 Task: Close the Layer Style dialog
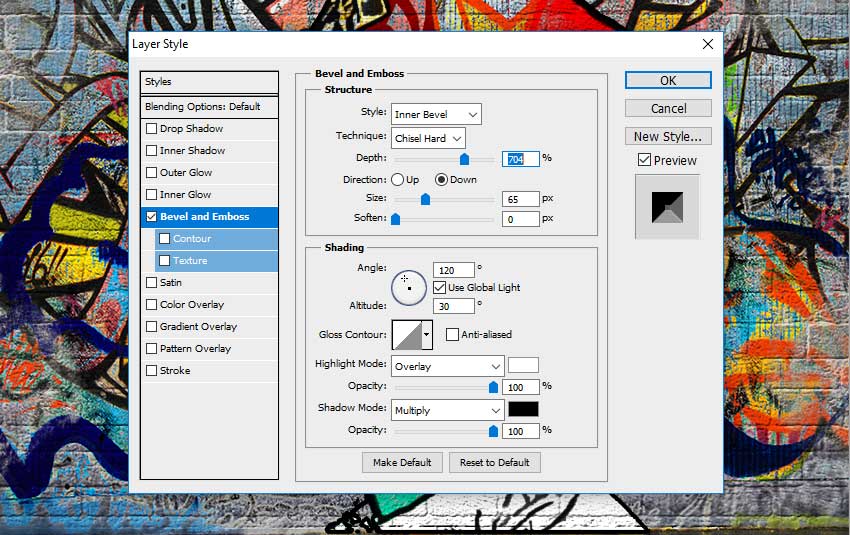(708, 44)
